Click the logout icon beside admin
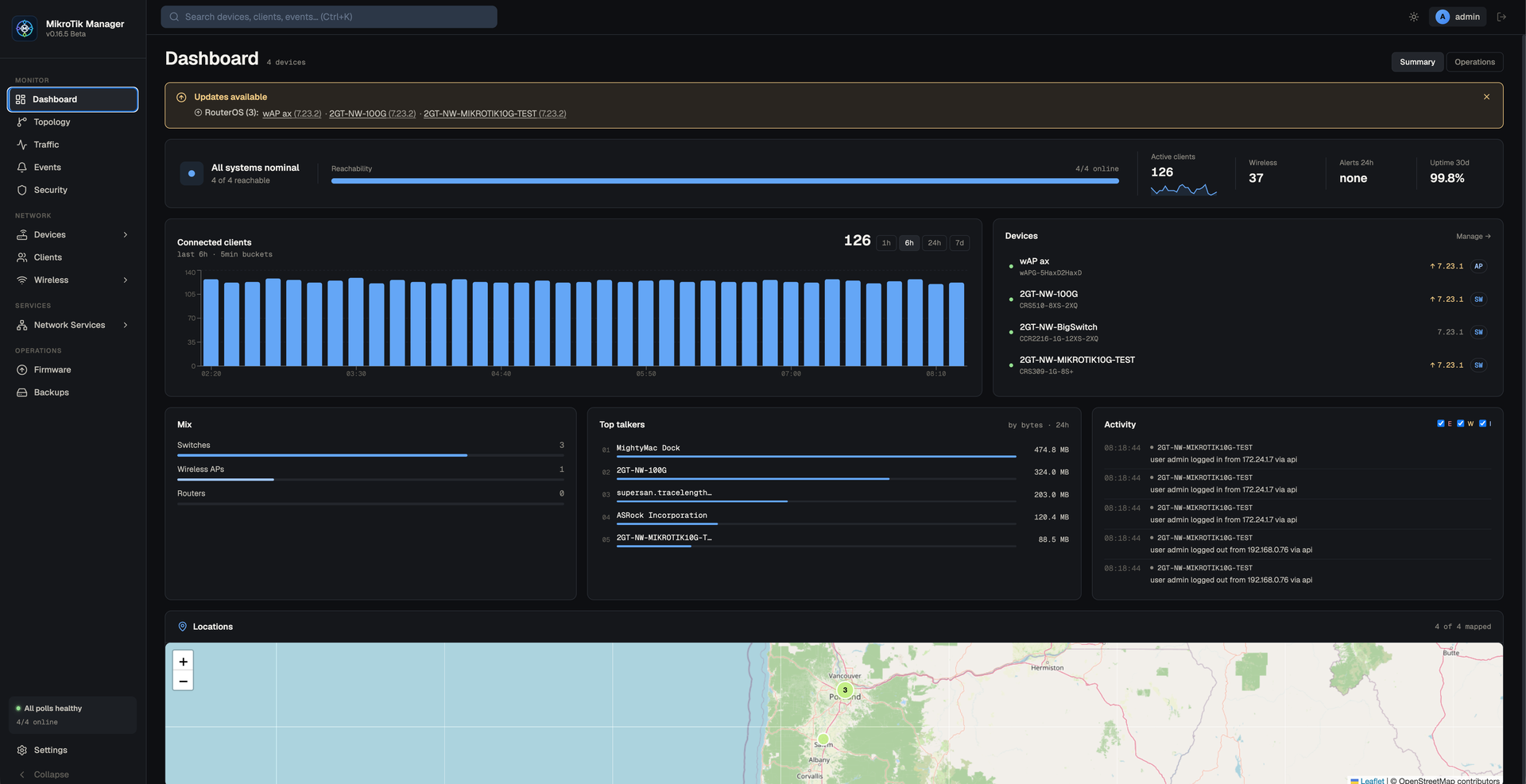The height and width of the screenshot is (784, 1526). pyautogui.click(x=1501, y=17)
